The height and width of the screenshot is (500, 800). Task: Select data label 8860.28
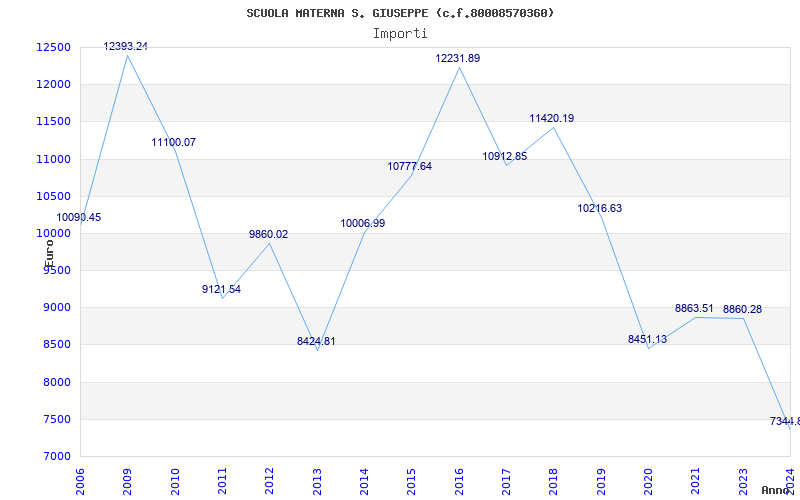742,310
